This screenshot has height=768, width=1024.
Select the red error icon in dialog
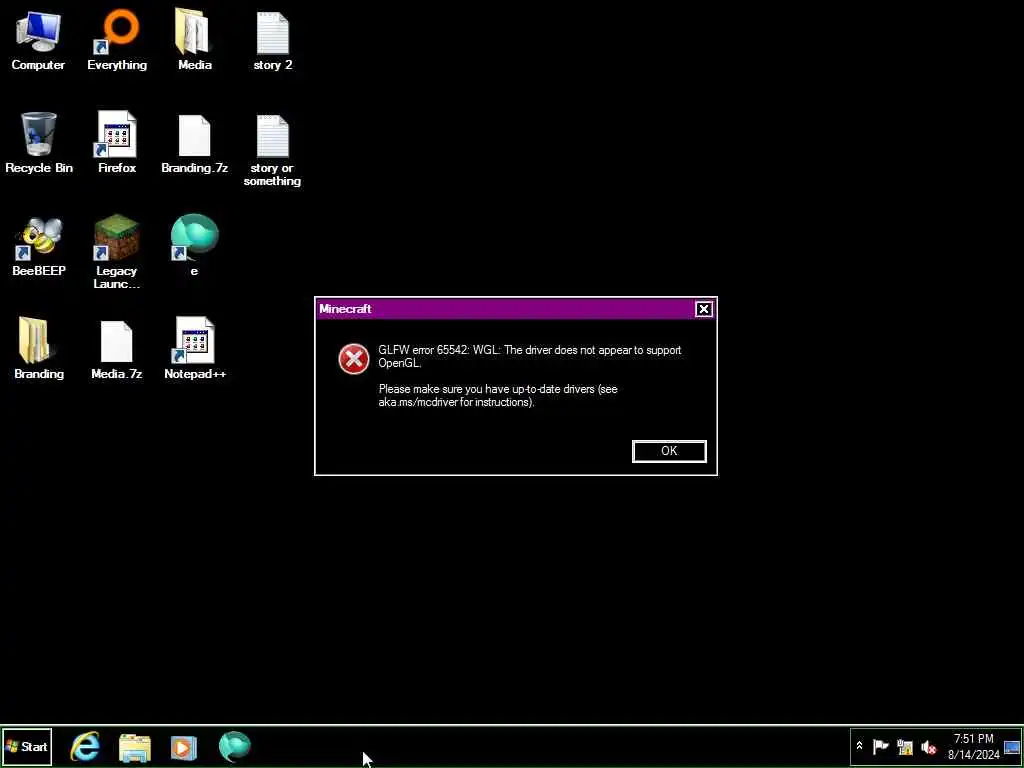pos(354,359)
